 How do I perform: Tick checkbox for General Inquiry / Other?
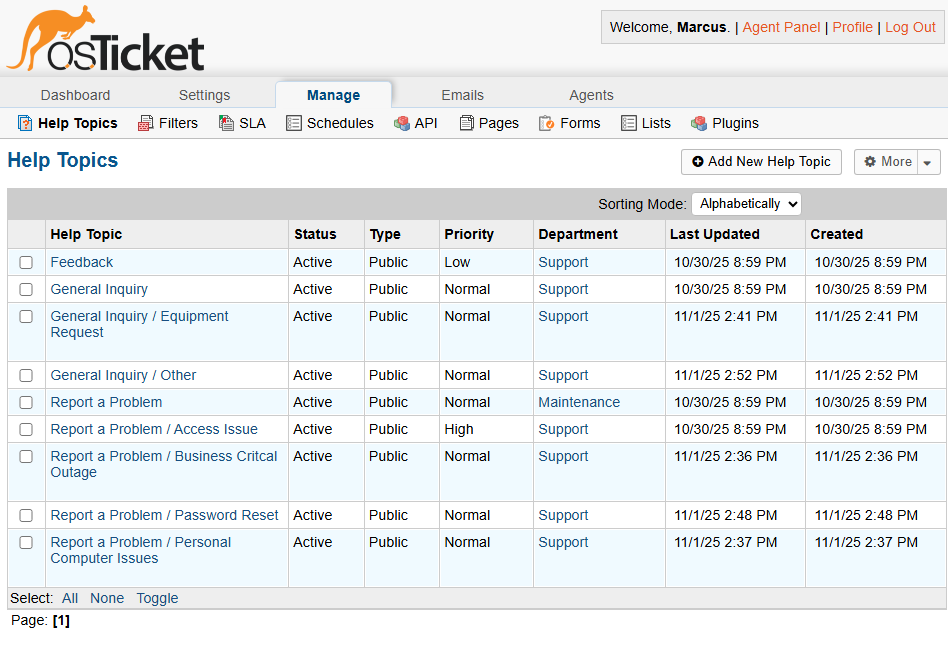point(26,376)
